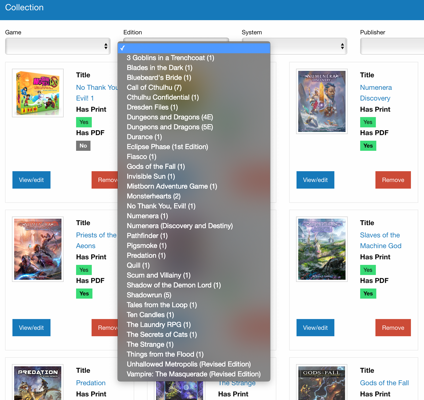Select Durance (1) option

point(194,137)
